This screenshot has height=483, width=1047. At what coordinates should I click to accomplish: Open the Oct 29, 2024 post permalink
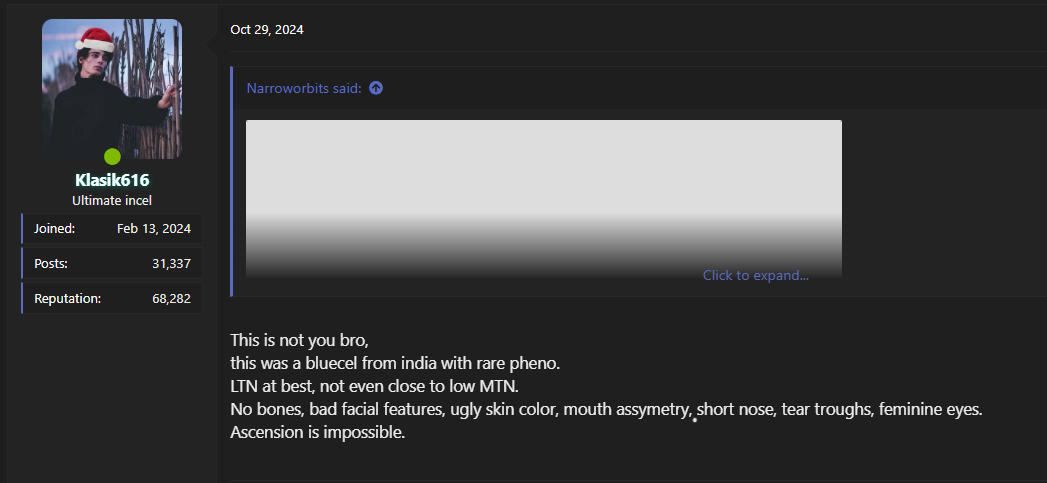pyautogui.click(x=267, y=30)
